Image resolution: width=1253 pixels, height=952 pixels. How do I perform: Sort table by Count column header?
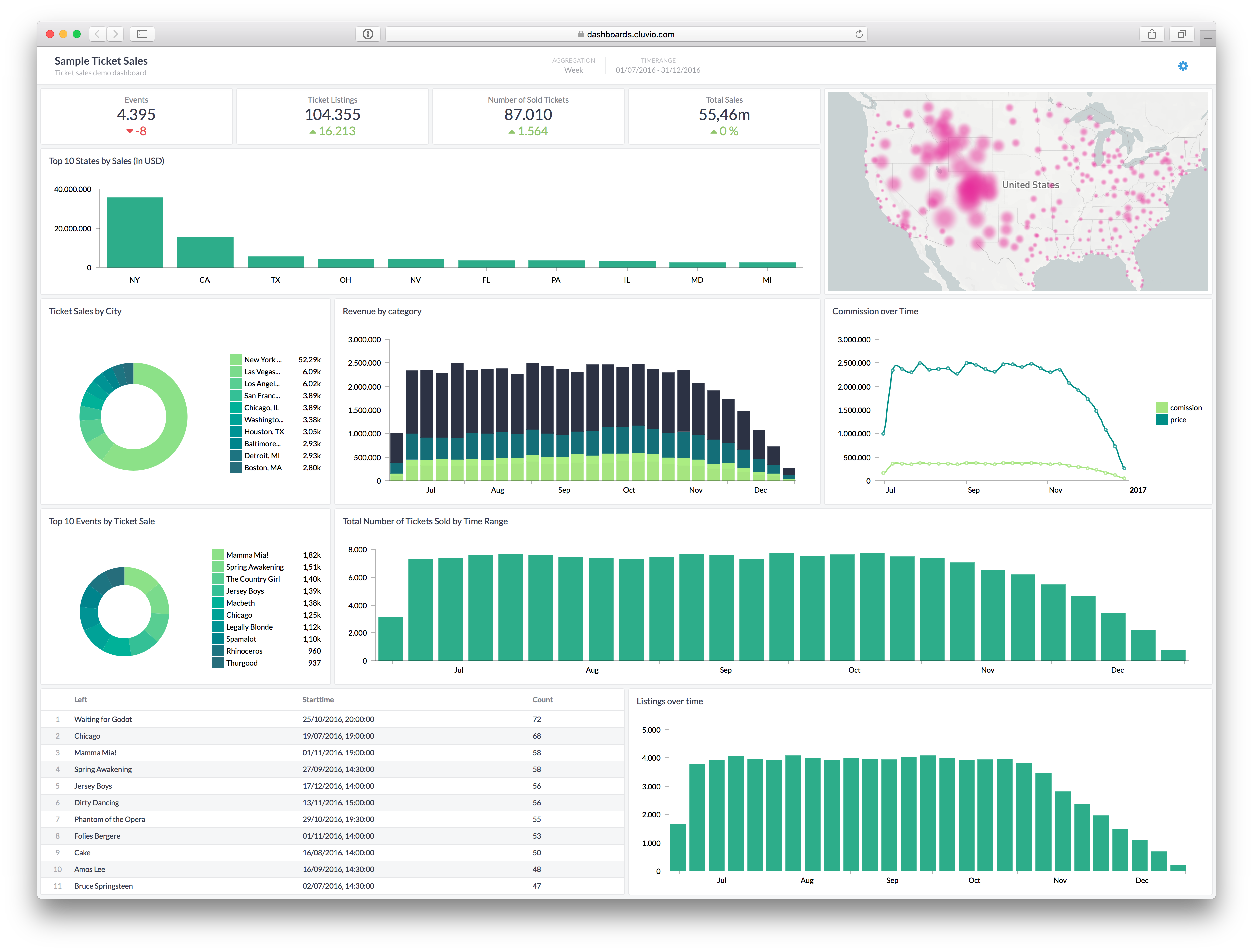pyautogui.click(x=542, y=700)
